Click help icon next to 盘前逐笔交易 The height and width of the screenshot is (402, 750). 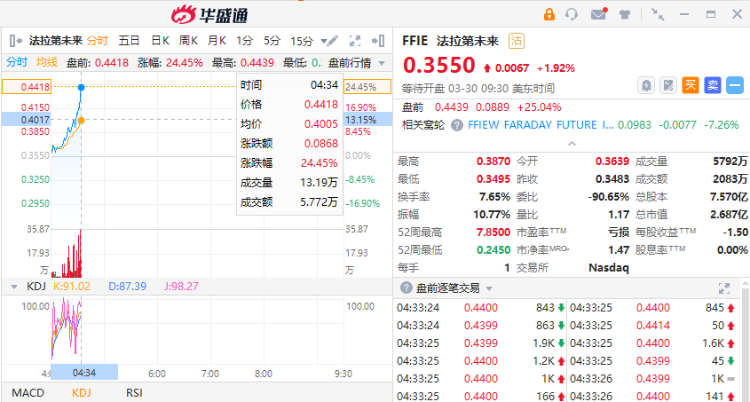(406, 288)
